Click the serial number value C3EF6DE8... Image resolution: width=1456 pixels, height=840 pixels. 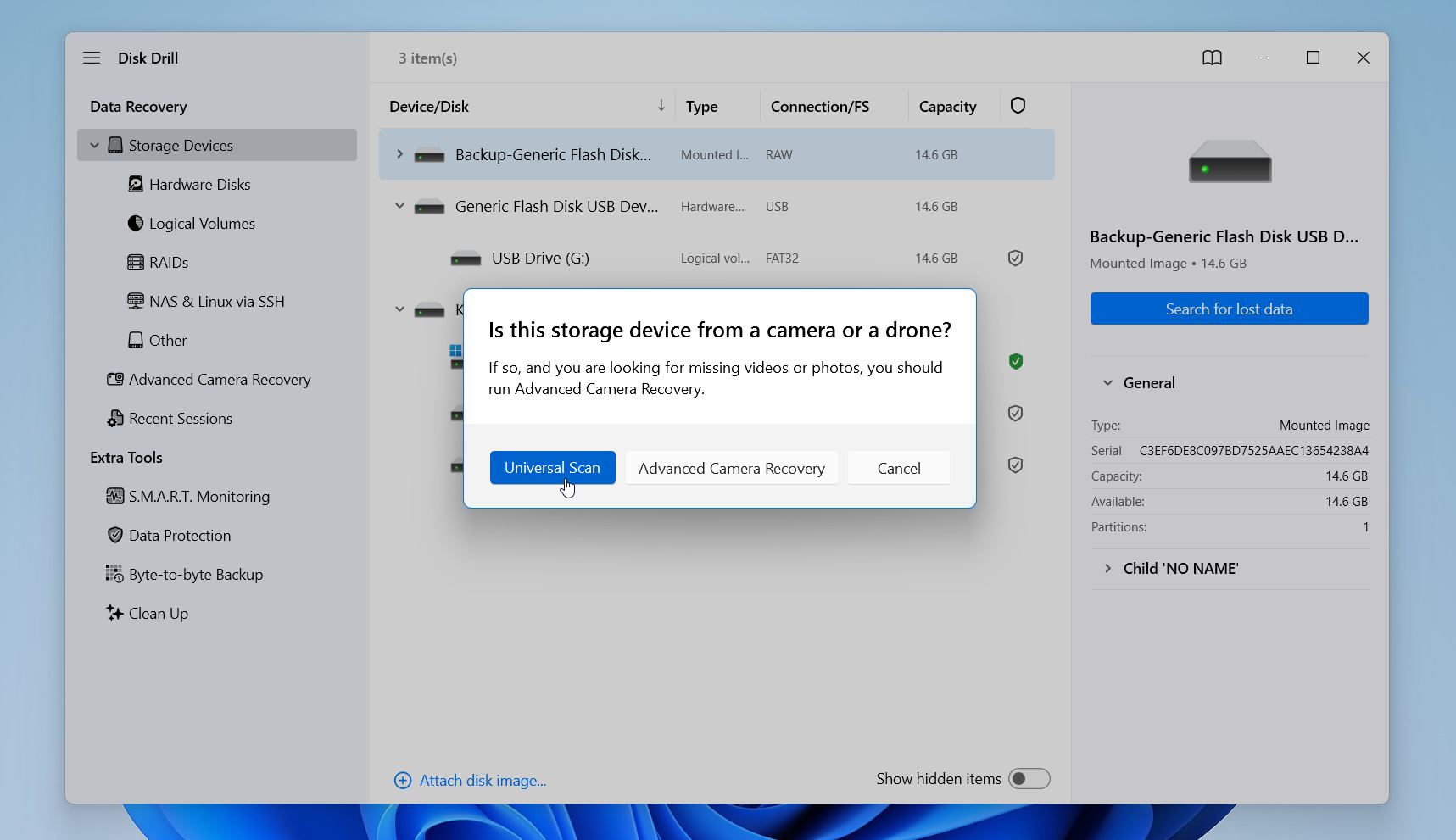[x=1254, y=450]
